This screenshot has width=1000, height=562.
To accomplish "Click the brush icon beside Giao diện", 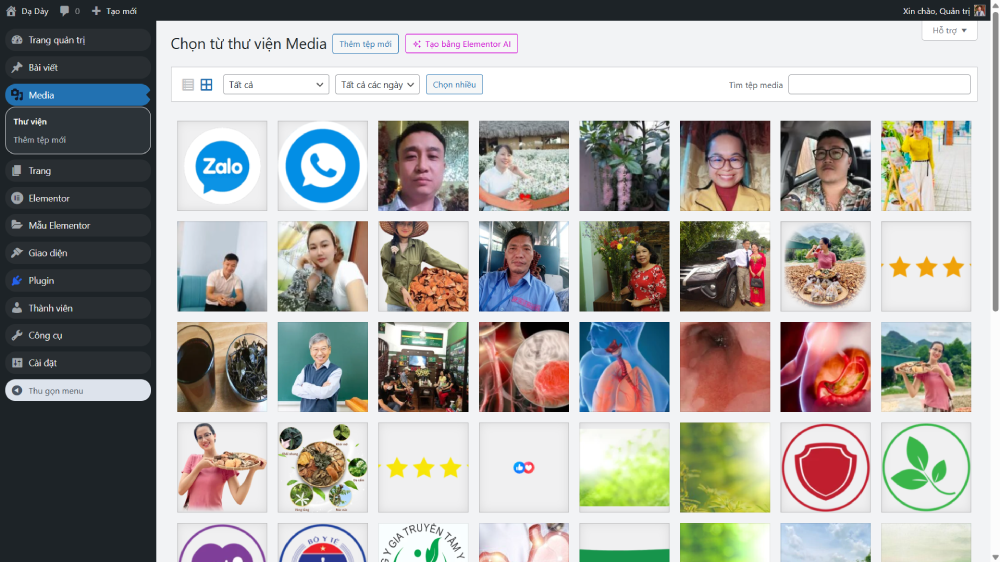I will coord(17,253).
